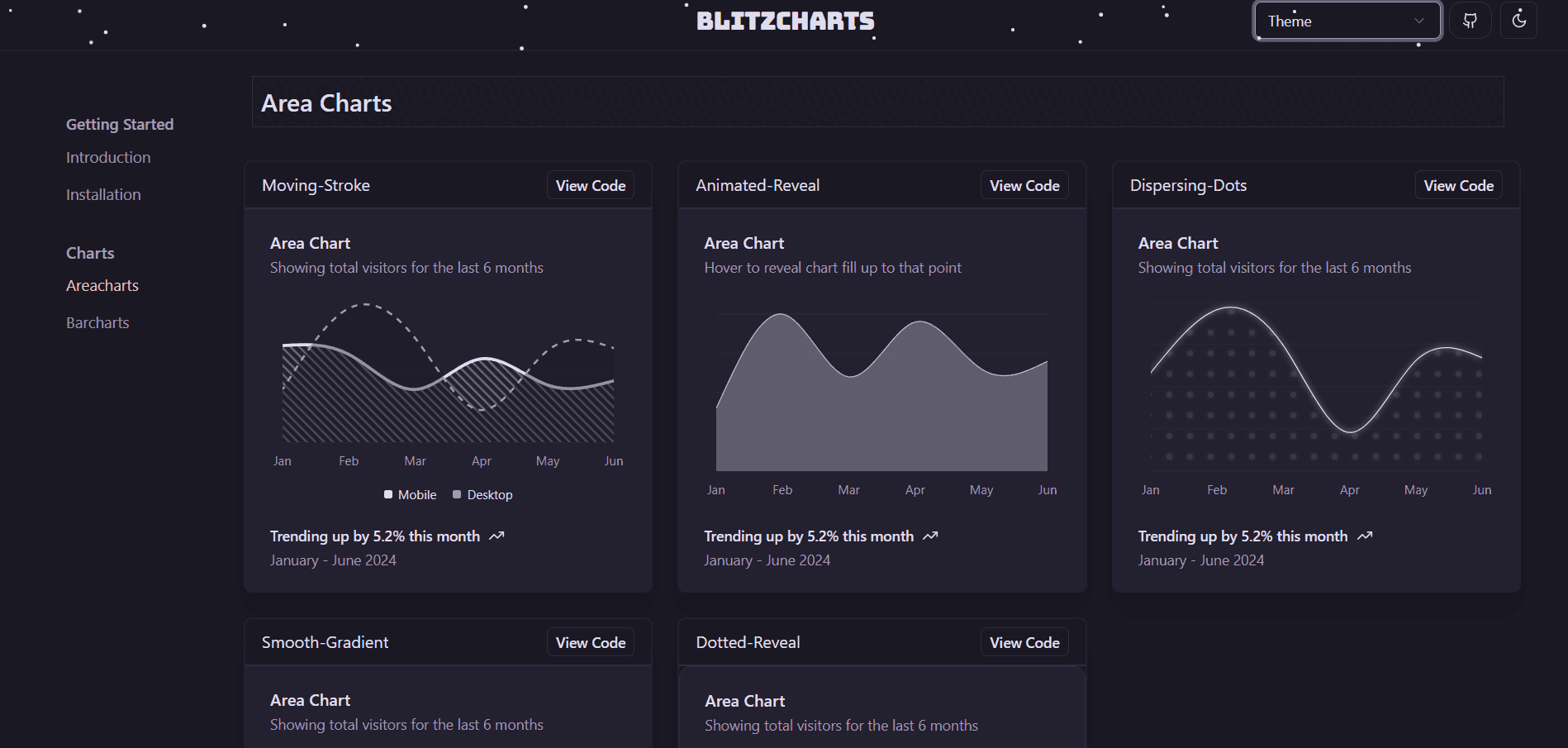Click the BLITZCHARTS logo
Image resolution: width=1568 pixels, height=748 pixels.
click(x=785, y=21)
